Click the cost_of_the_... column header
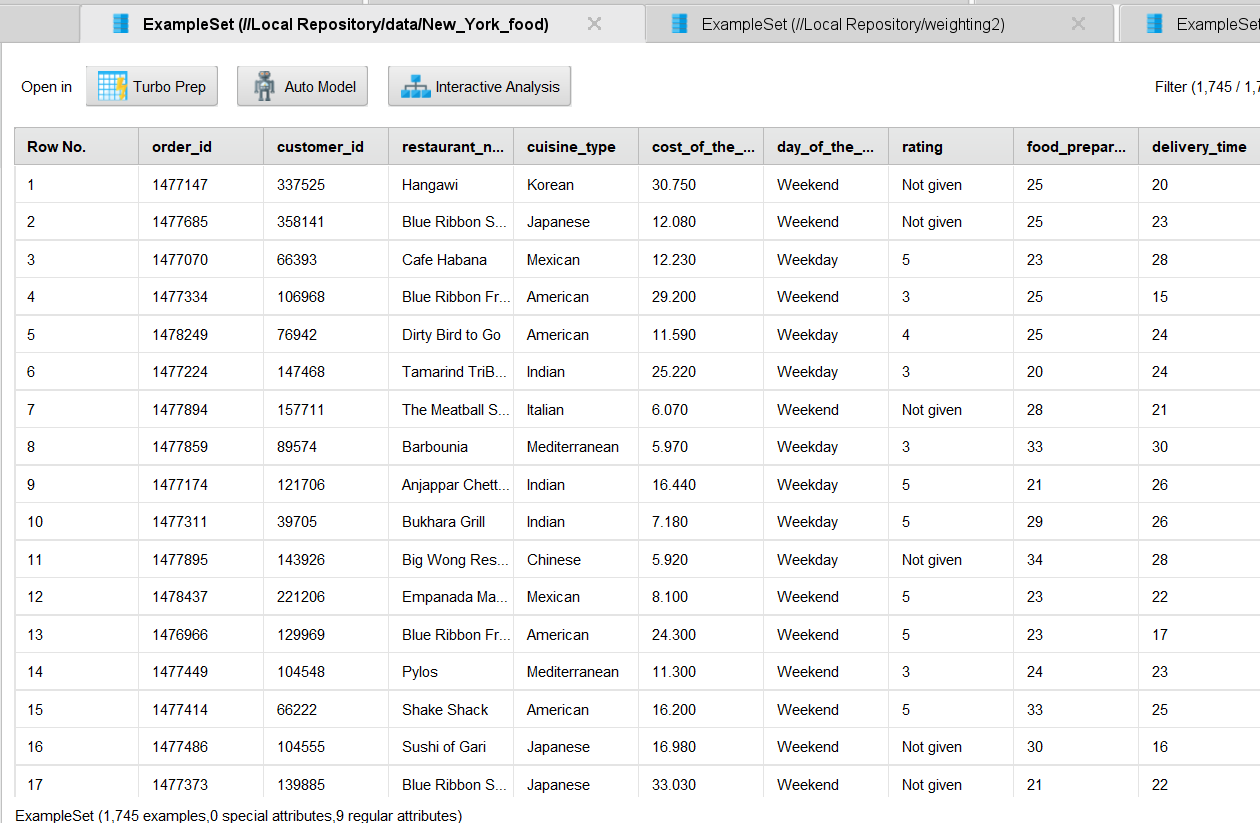 click(x=701, y=147)
